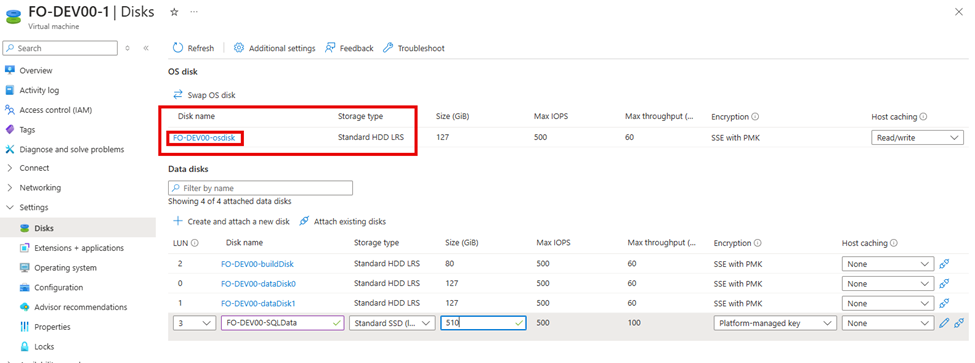
Task: Open Operating system settings
Action: (x=65, y=268)
